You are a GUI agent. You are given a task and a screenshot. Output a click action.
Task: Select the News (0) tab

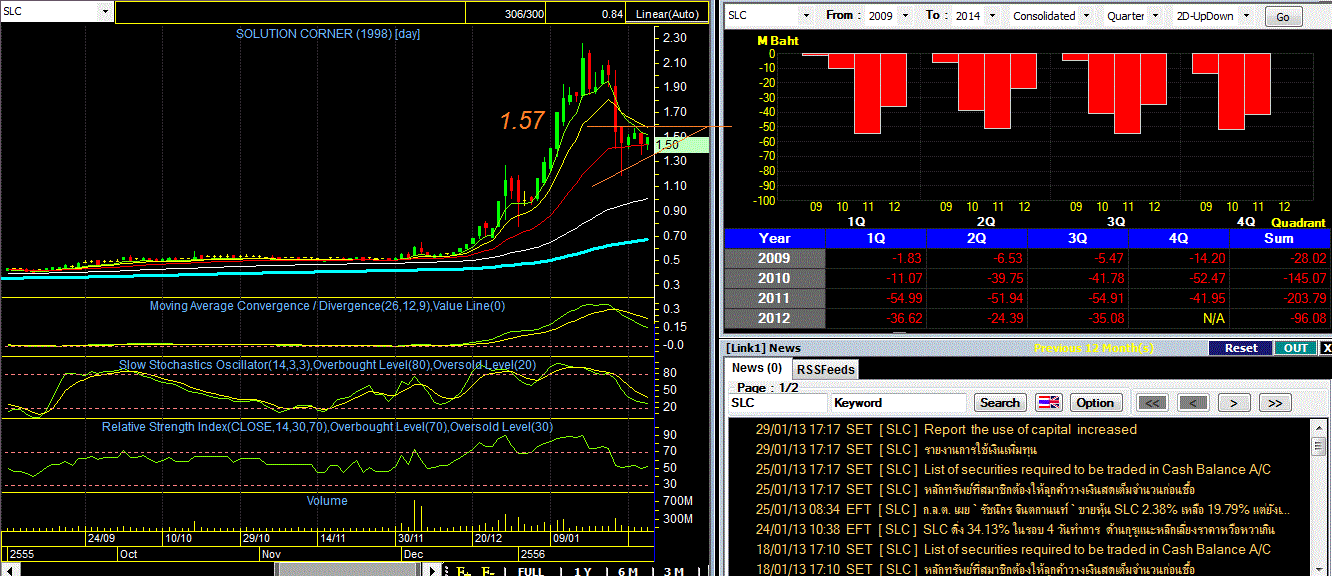point(757,368)
